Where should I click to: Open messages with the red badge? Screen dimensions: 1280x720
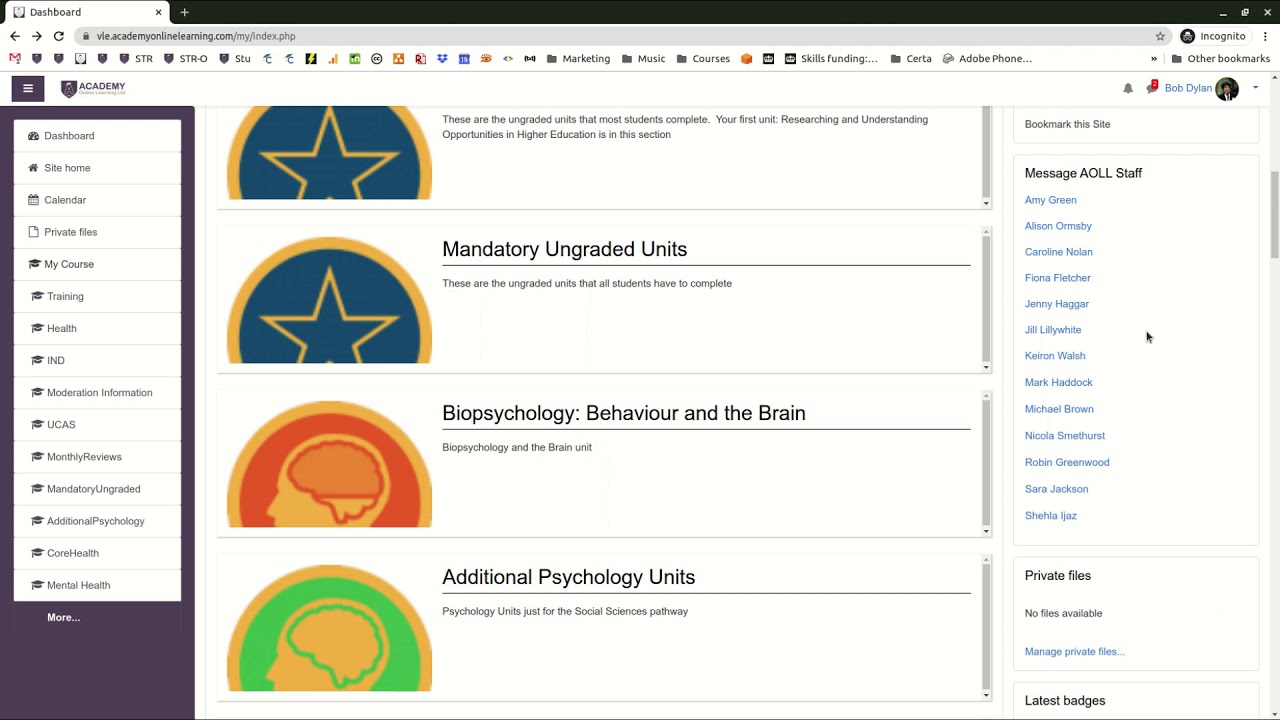pos(1152,88)
